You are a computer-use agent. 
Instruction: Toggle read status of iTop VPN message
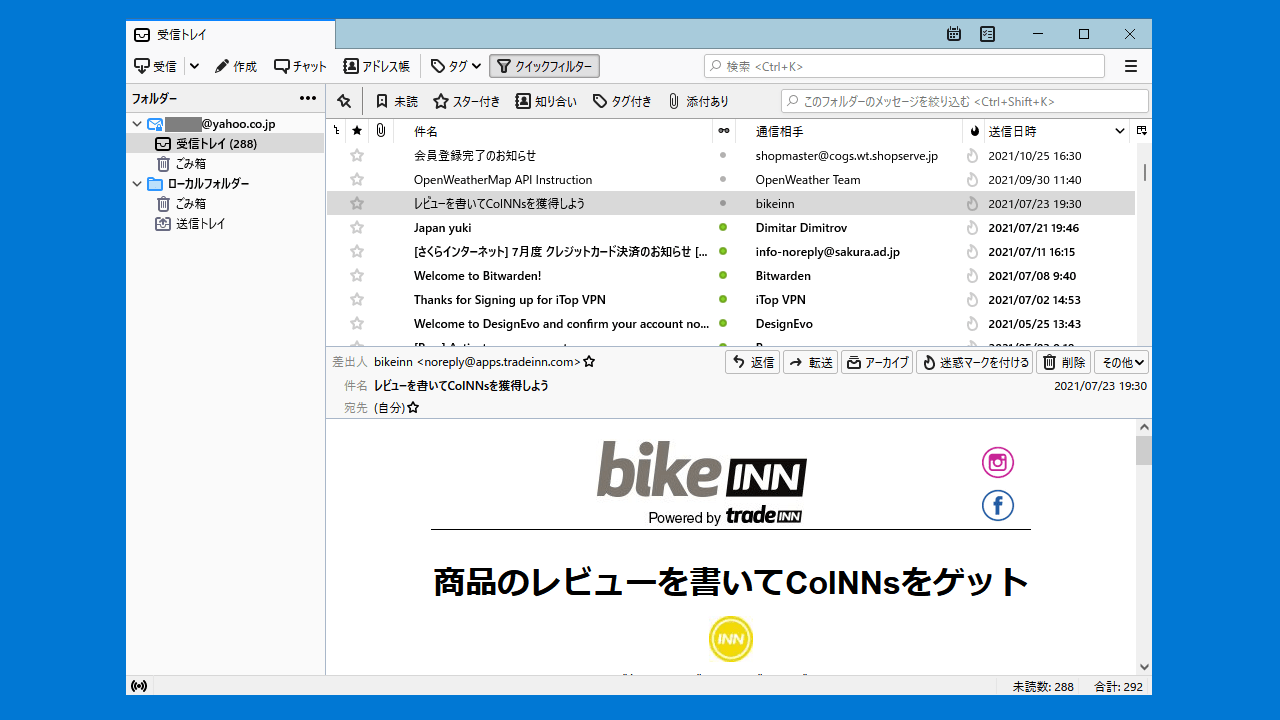[x=723, y=300]
